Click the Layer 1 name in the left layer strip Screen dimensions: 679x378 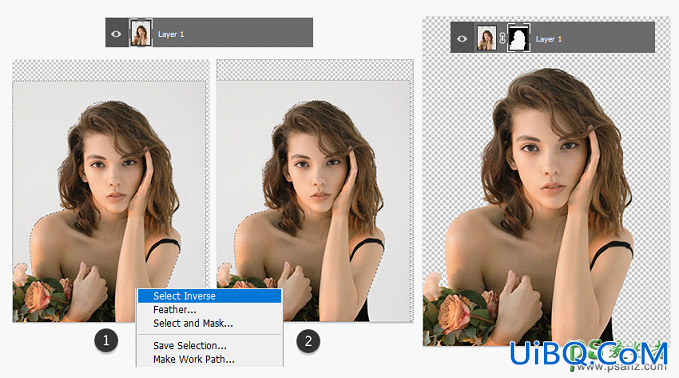(x=171, y=34)
